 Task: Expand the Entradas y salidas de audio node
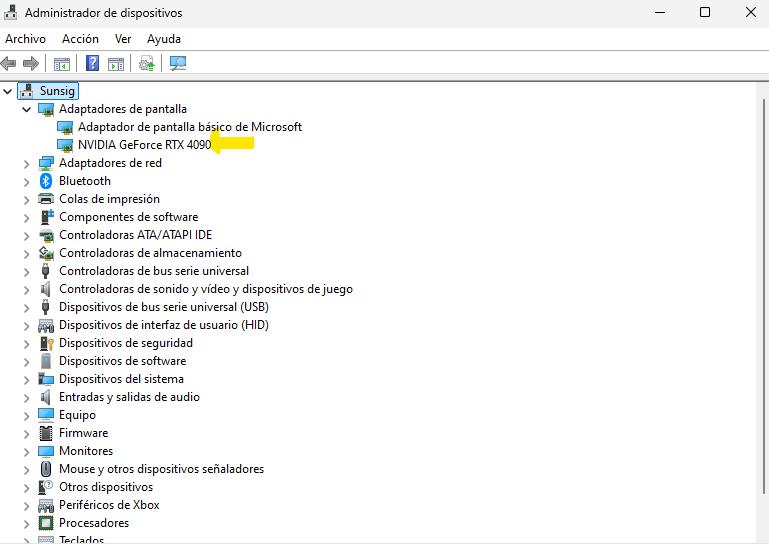coord(26,398)
